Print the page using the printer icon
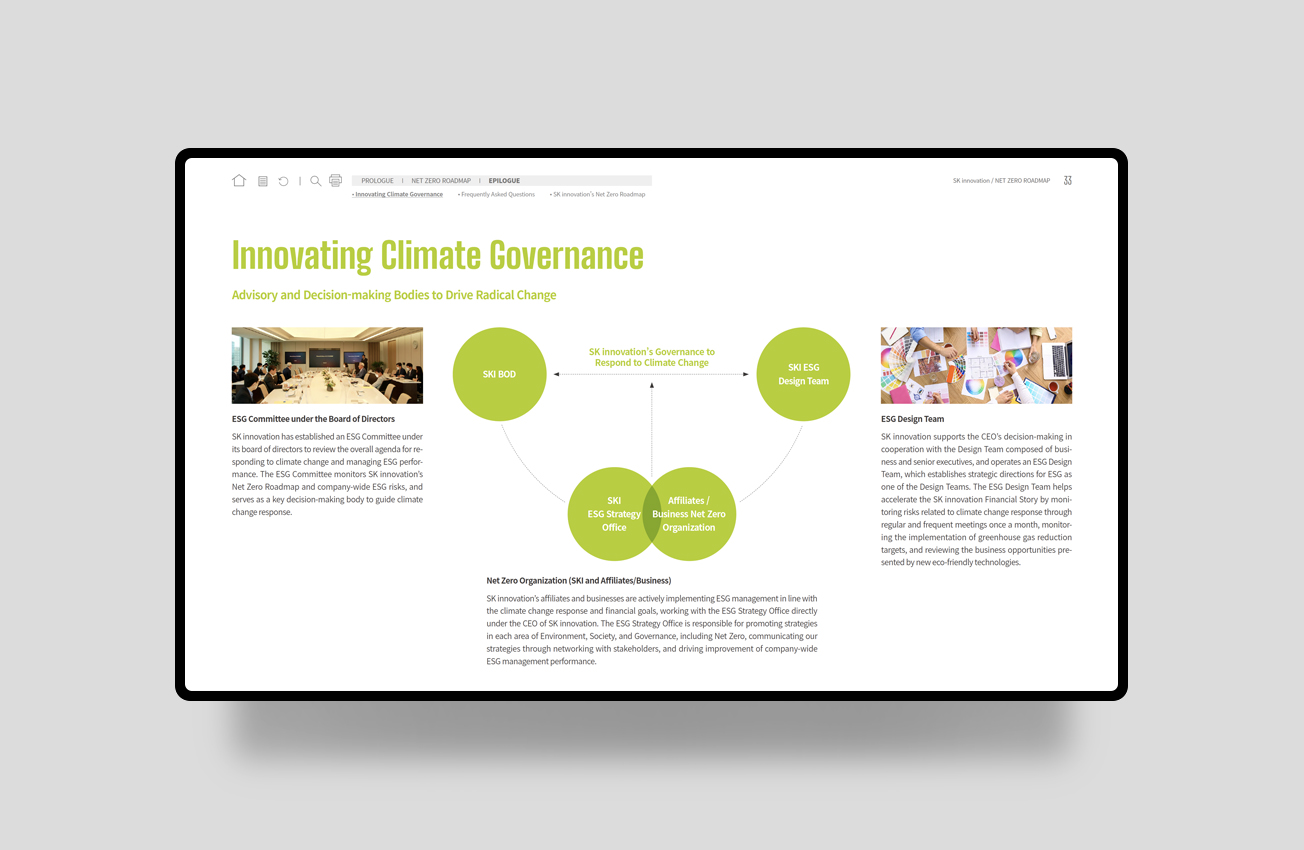The width and height of the screenshot is (1304, 850). pyautogui.click(x=335, y=180)
